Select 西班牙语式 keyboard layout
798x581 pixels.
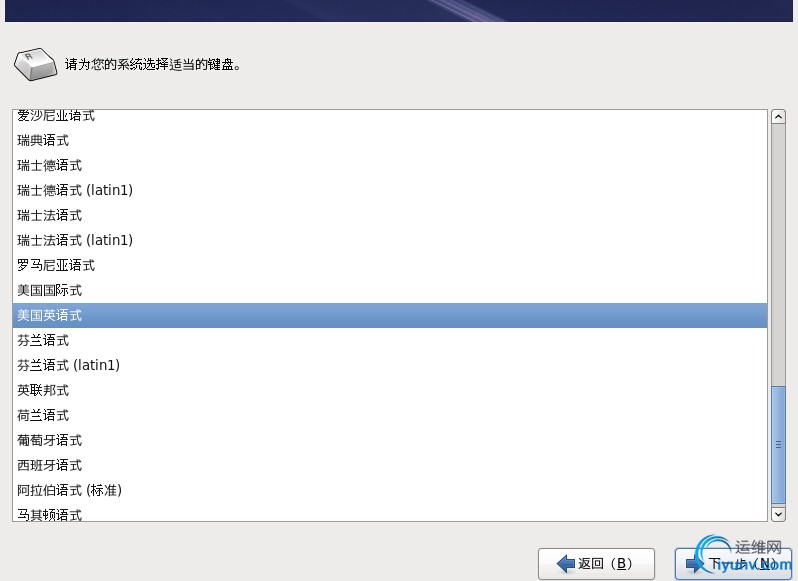point(390,465)
